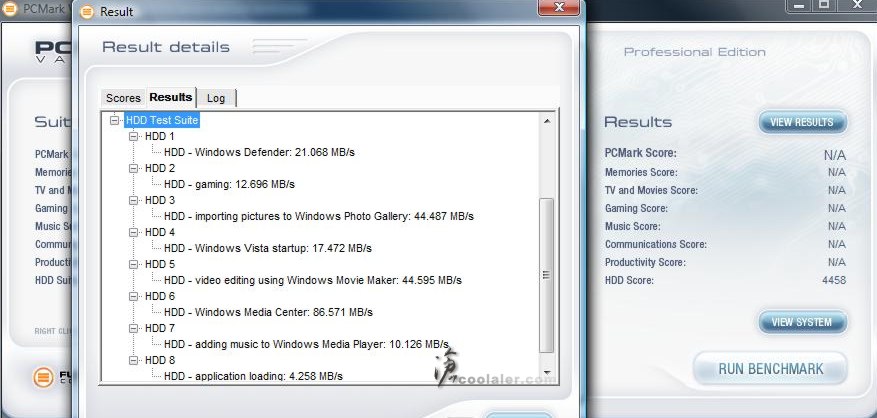
Task: Maximize the PCMark Vantage window
Action: (x=824, y=5)
